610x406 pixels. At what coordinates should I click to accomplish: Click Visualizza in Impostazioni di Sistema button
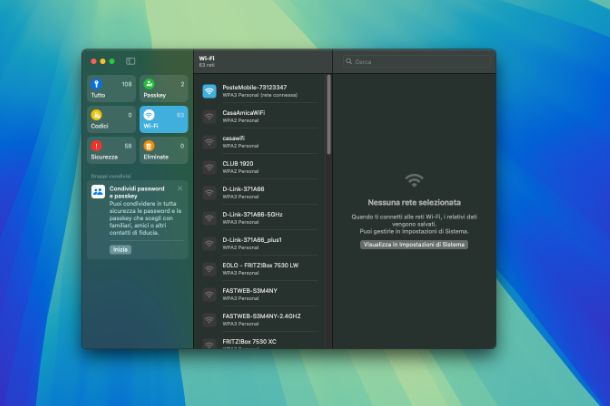point(414,245)
